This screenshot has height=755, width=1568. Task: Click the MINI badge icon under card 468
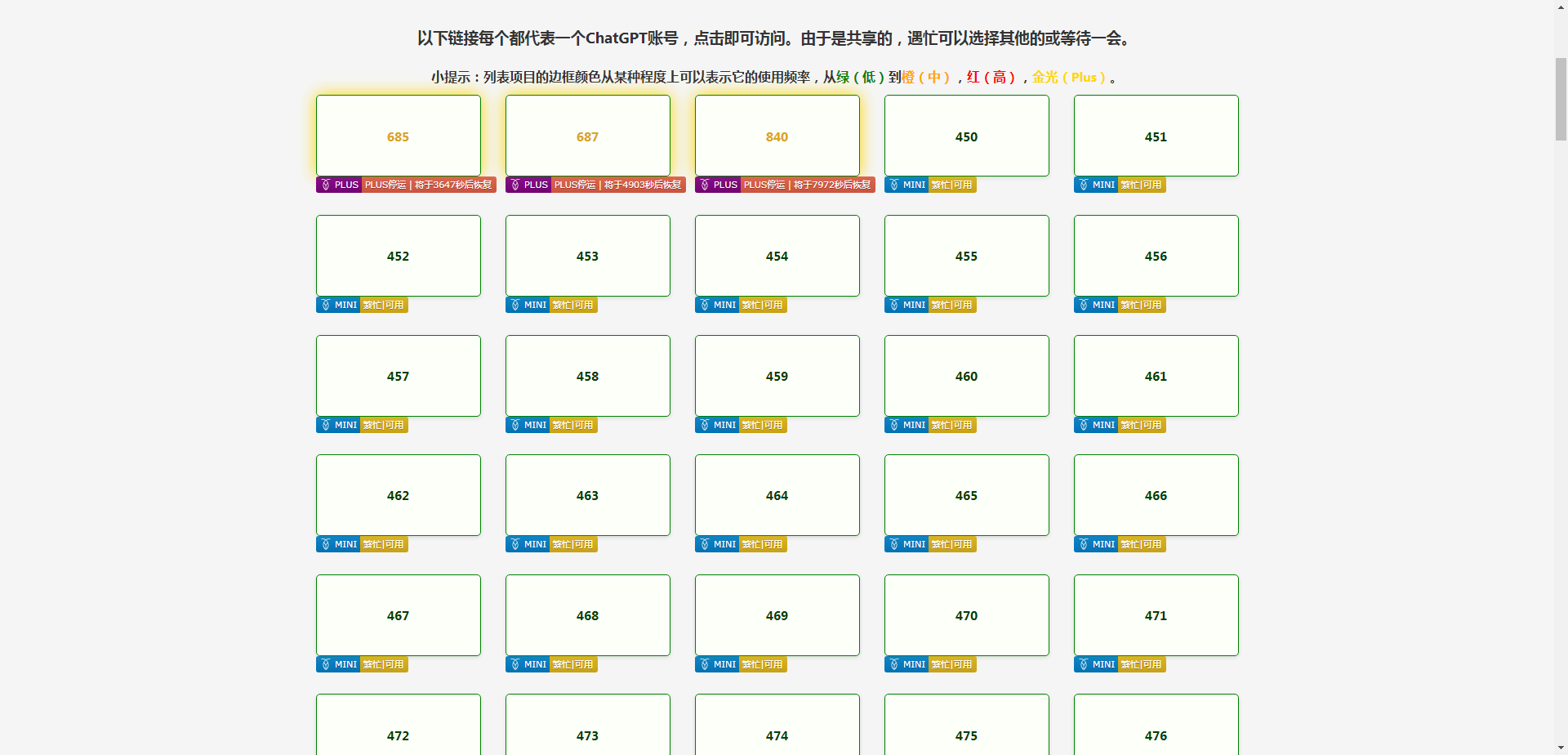[515, 664]
